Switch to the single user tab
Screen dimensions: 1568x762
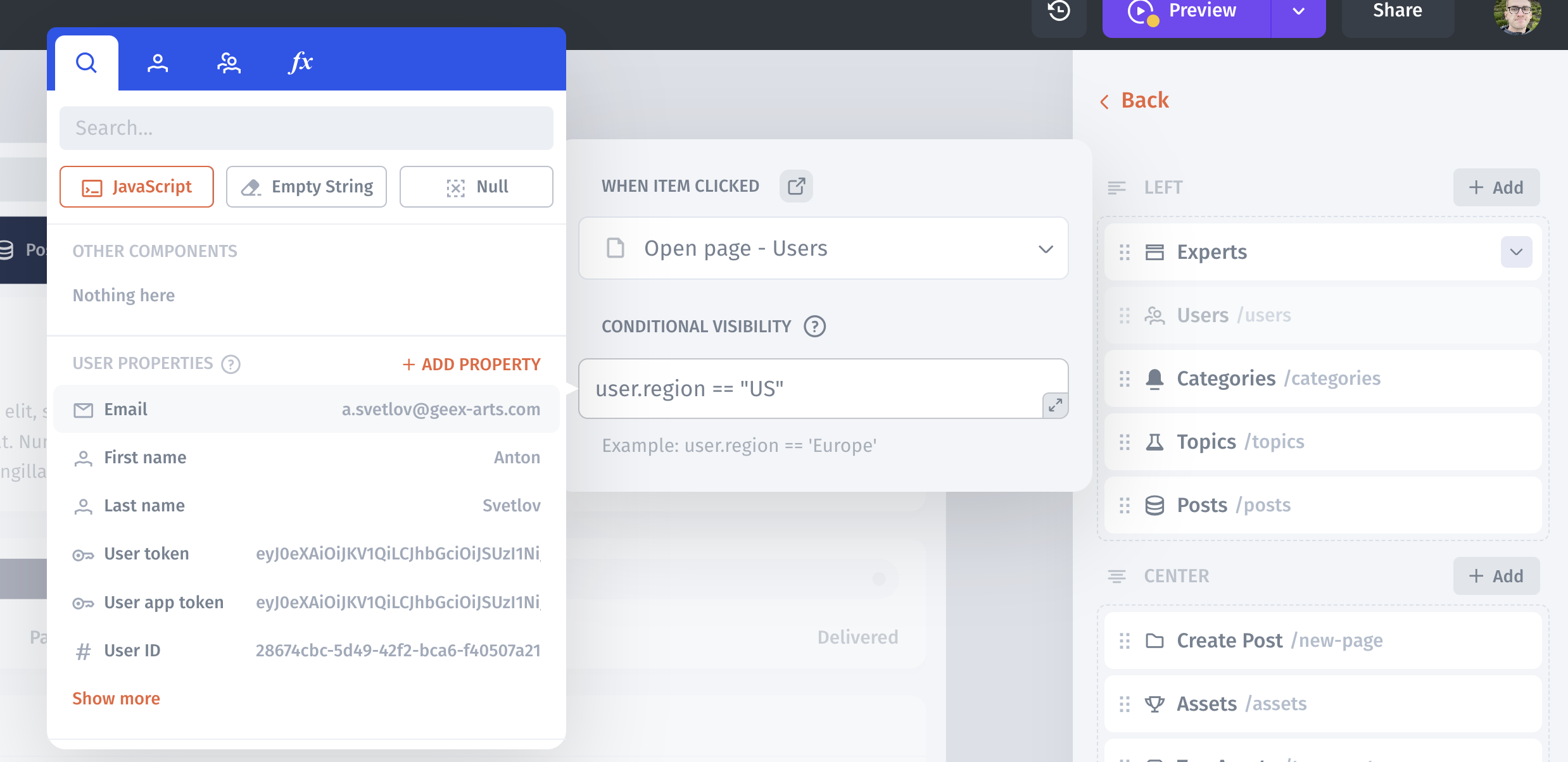(158, 63)
